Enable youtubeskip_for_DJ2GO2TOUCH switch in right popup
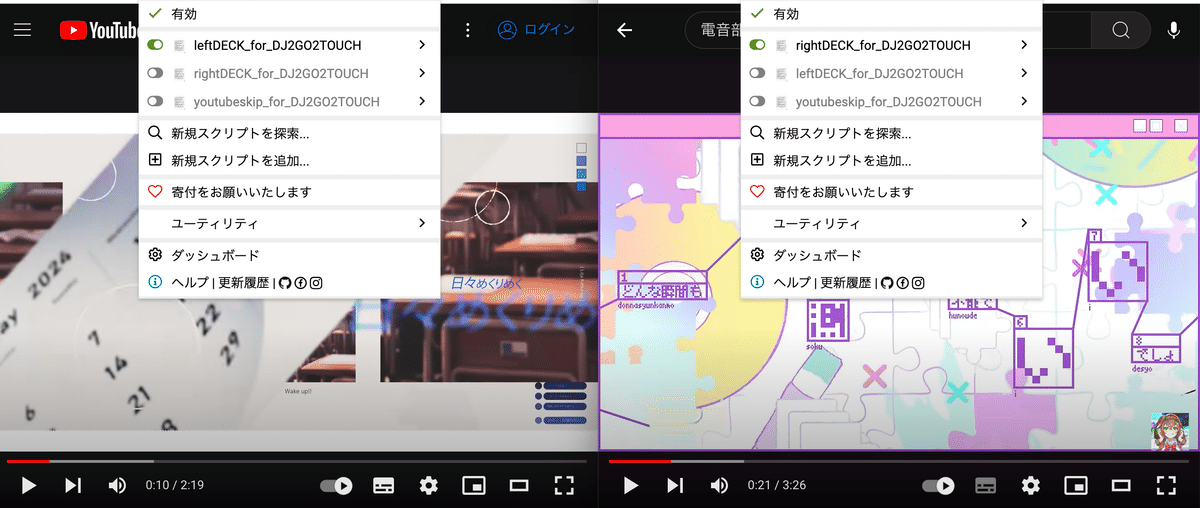 (757, 101)
